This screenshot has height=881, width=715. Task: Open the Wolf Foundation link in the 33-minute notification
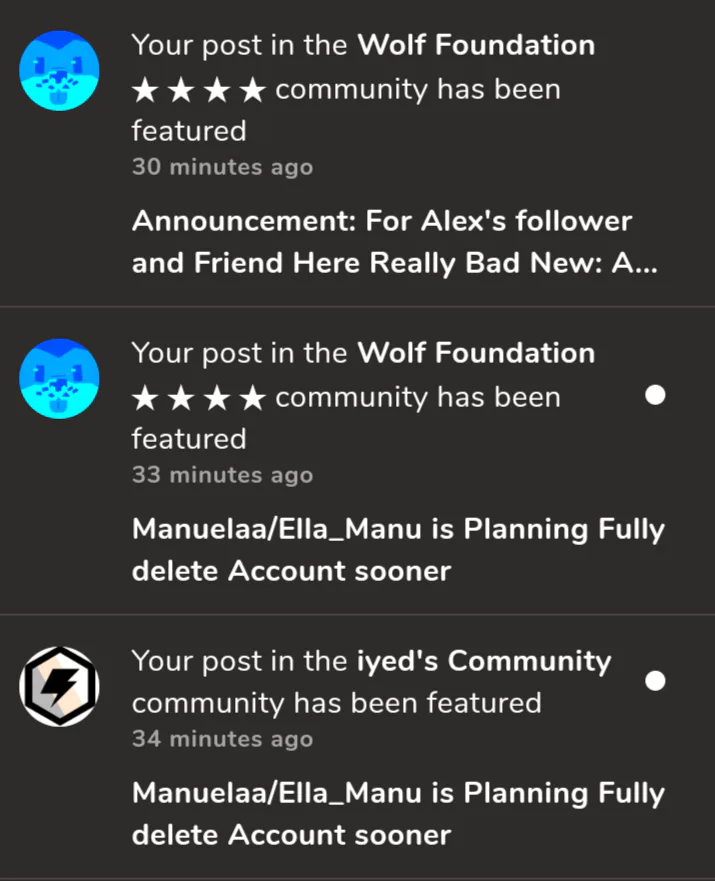click(x=476, y=353)
